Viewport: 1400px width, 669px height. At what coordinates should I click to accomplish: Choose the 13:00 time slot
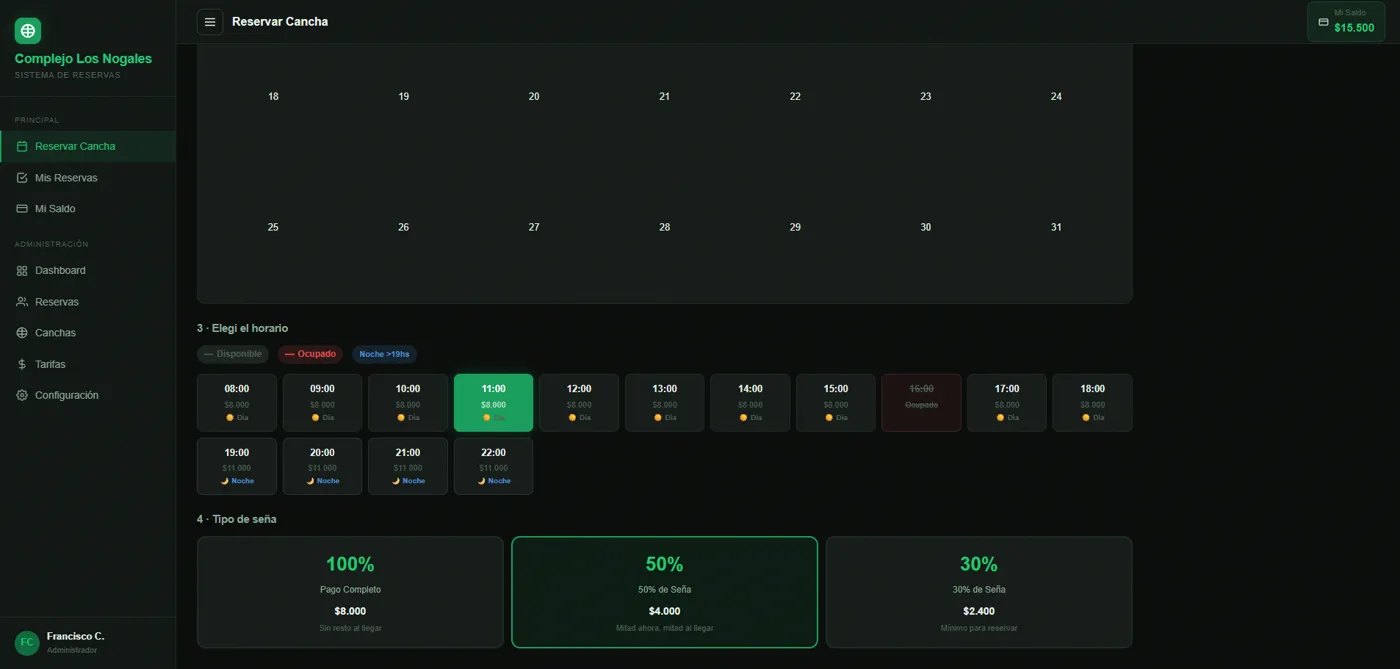pos(665,403)
